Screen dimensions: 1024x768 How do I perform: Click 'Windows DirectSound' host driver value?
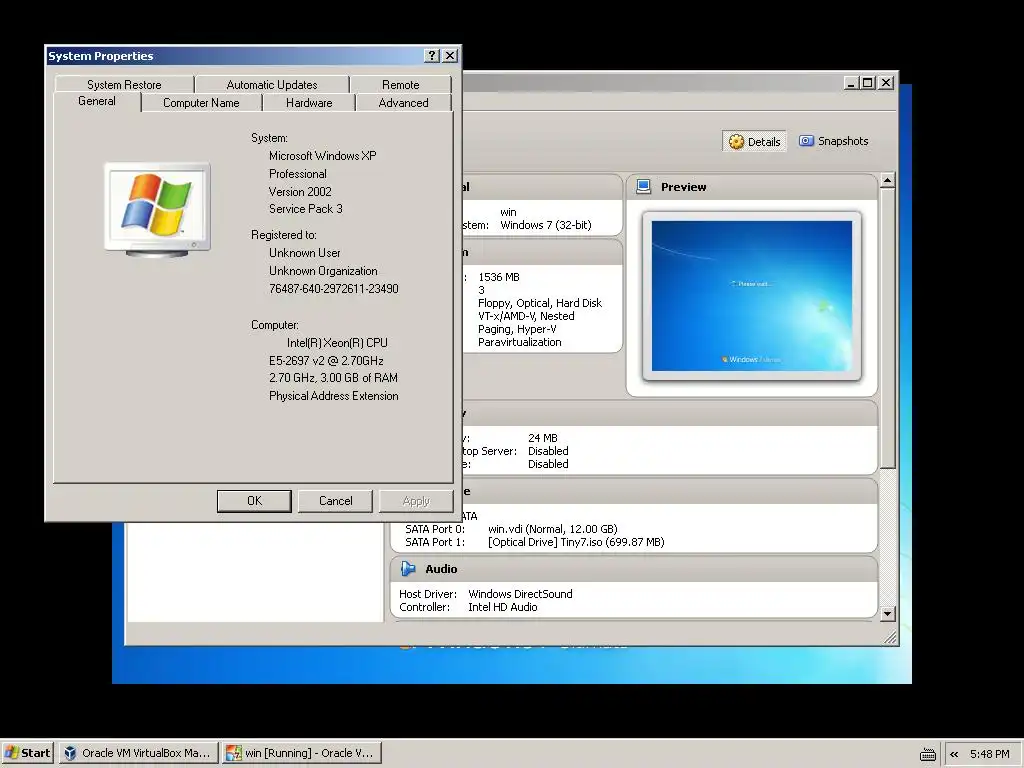[520, 594]
